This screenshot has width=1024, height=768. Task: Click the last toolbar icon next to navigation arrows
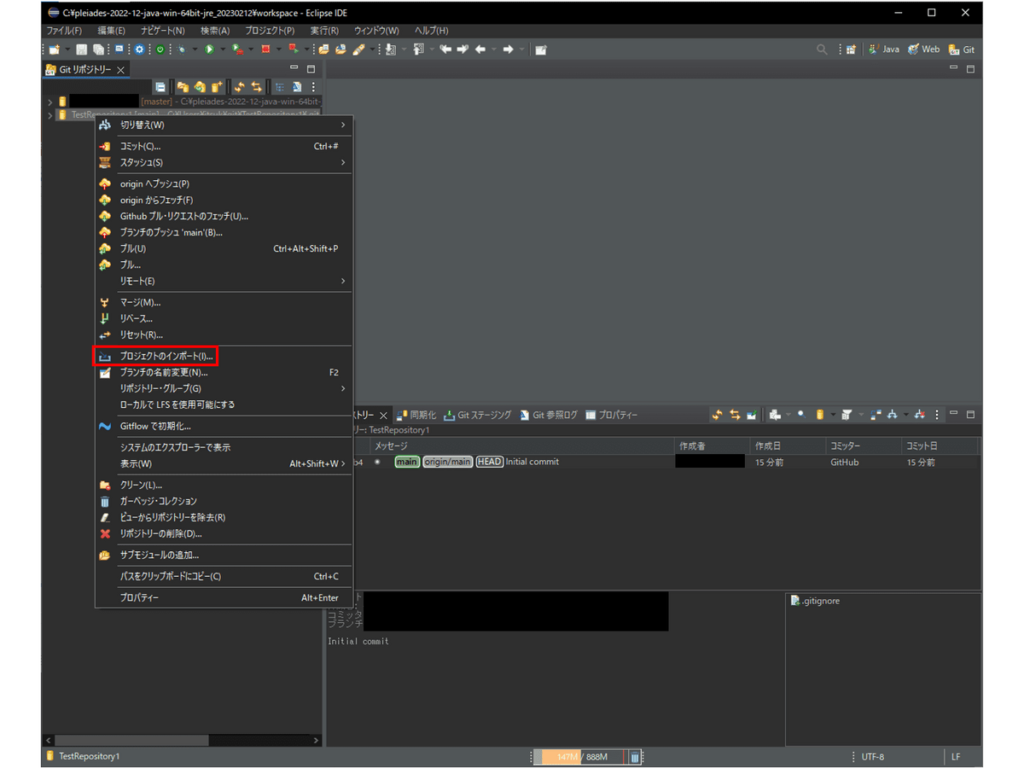click(541, 50)
